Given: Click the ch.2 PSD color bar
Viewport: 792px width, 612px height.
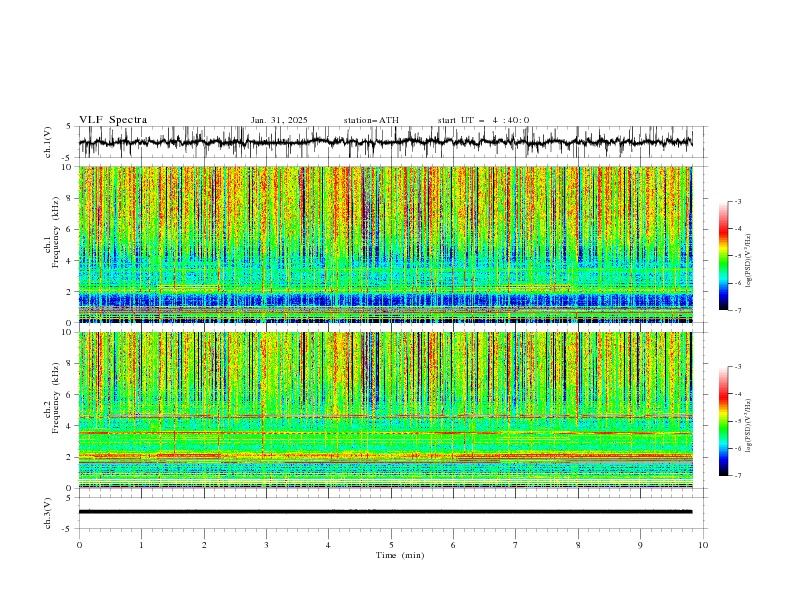Looking at the screenshot, I should click(x=724, y=421).
